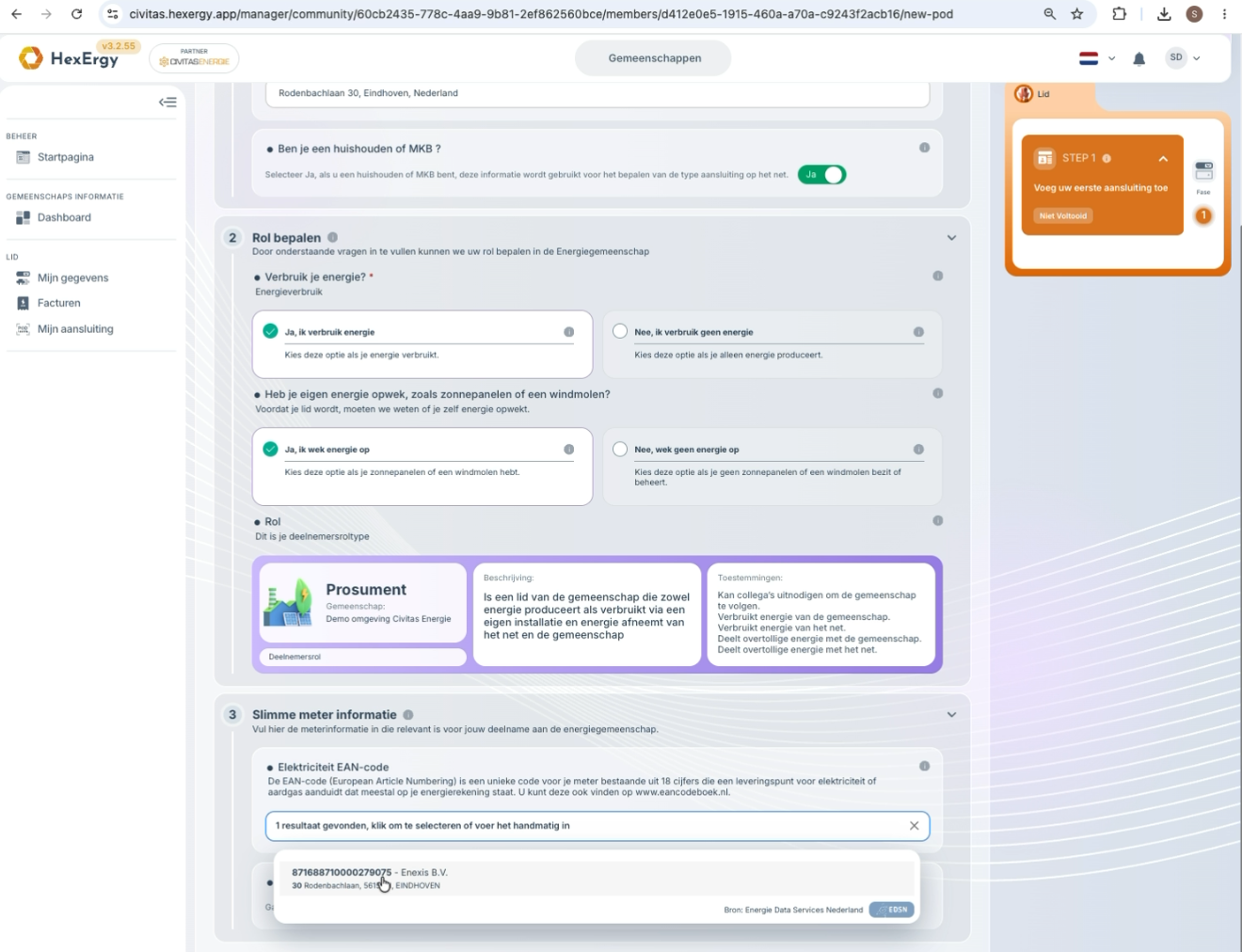Open the browser three-dot menu

tap(1224, 14)
